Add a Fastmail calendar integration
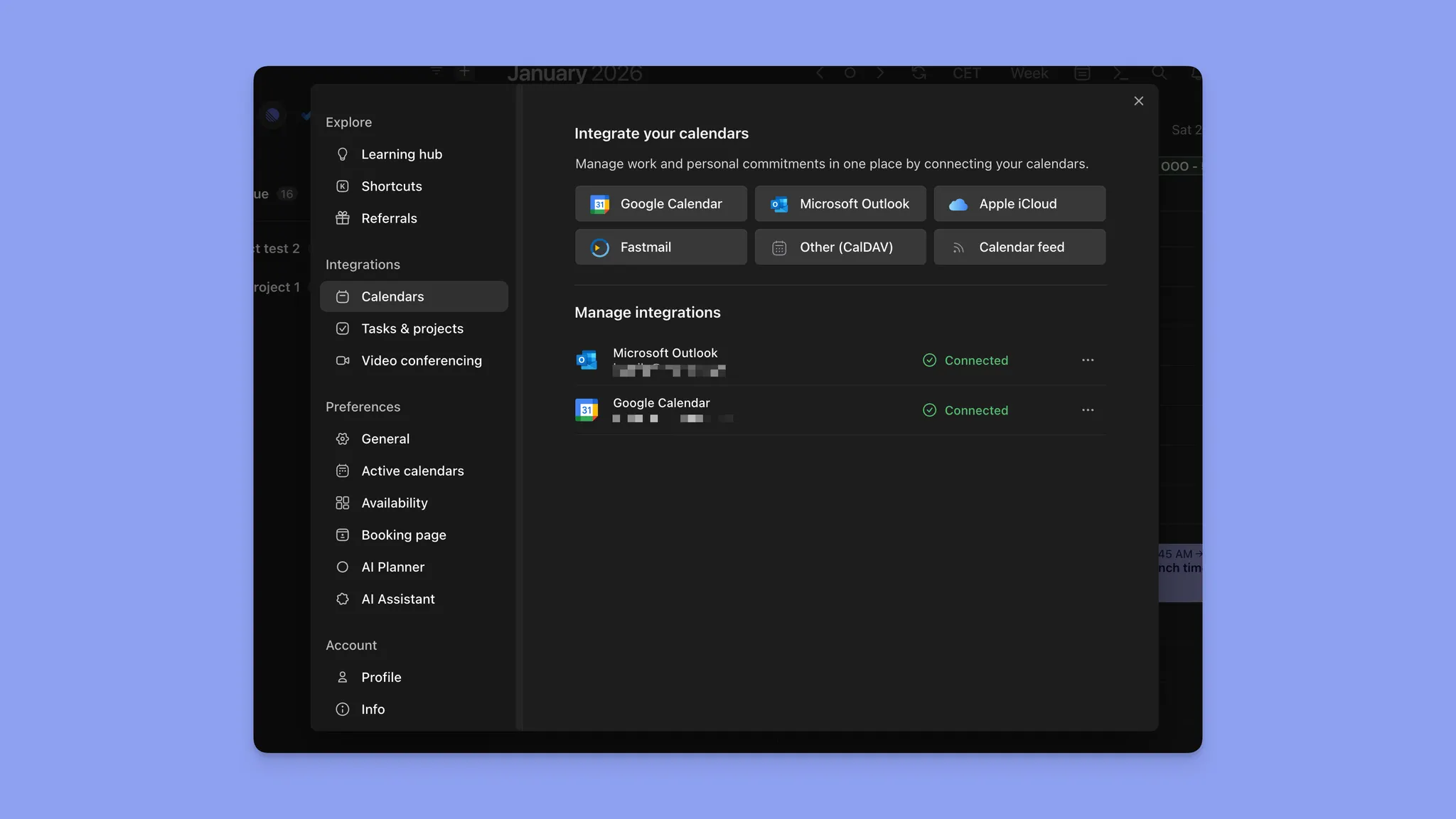The width and height of the screenshot is (1456, 819). [660, 247]
